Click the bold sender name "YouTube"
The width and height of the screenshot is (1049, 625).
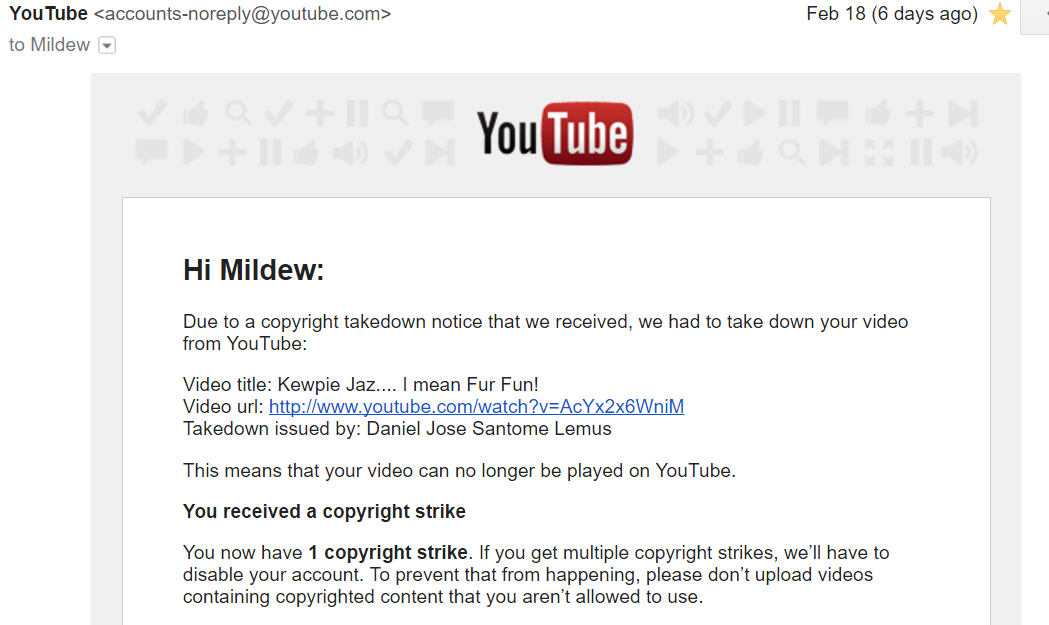48,13
